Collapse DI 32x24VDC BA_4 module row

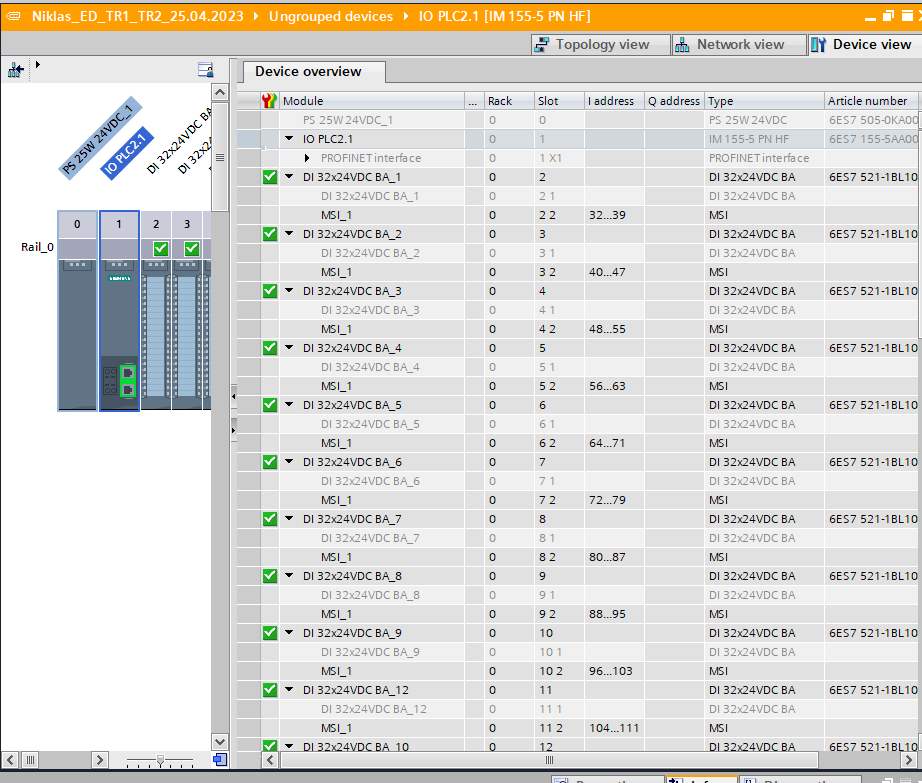click(289, 347)
